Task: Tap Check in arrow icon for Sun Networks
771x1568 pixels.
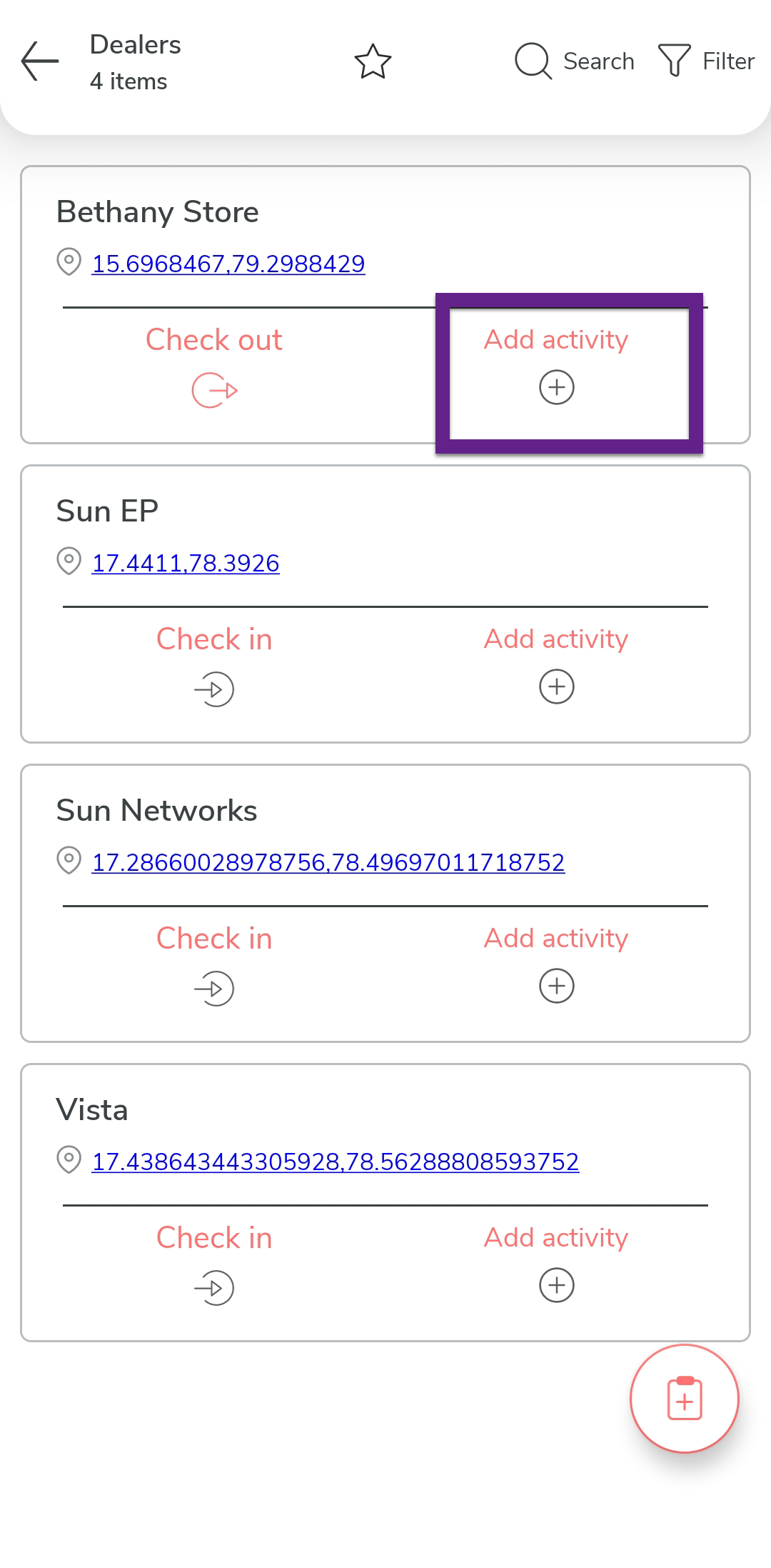Action: [x=214, y=989]
